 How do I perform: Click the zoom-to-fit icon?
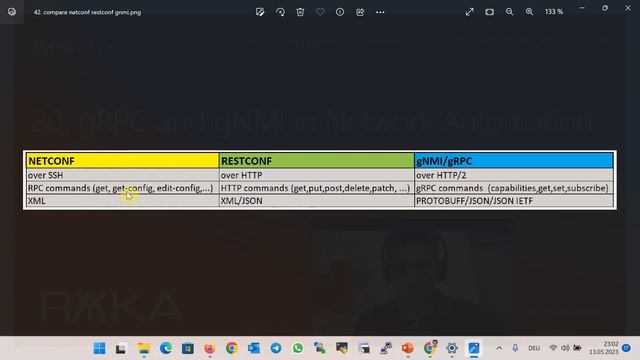pos(489,12)
